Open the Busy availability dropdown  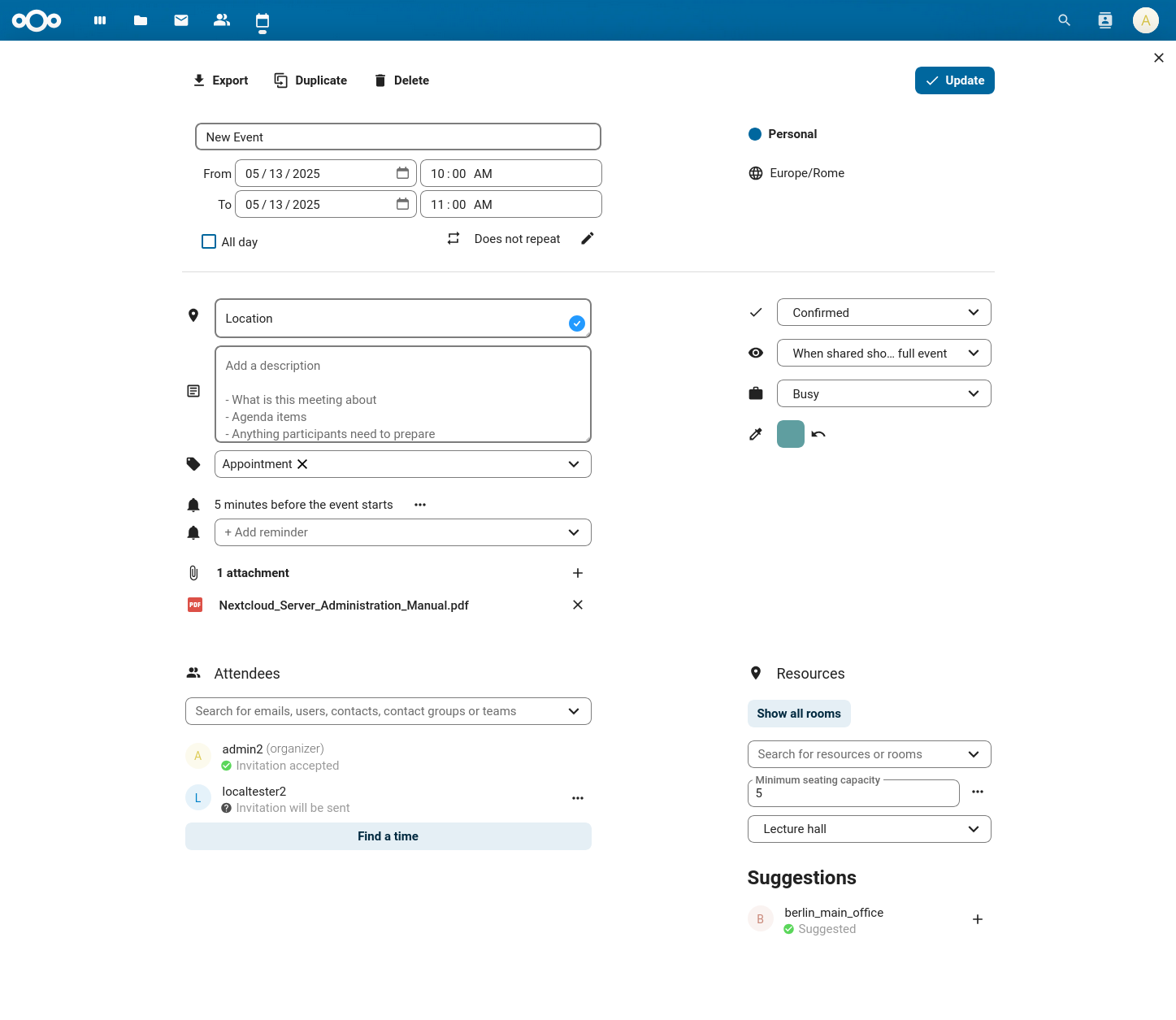(x=883, y=394)
